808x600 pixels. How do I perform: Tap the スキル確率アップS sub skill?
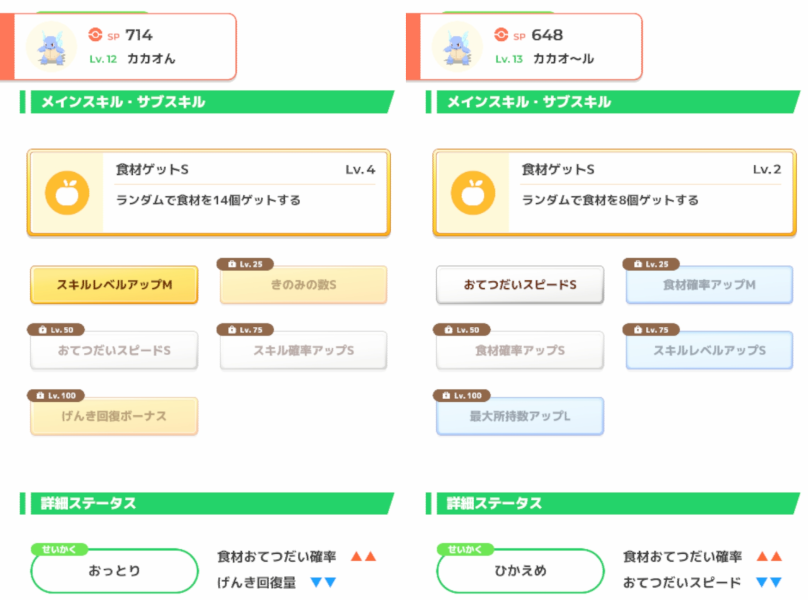[x=303, y=350]
